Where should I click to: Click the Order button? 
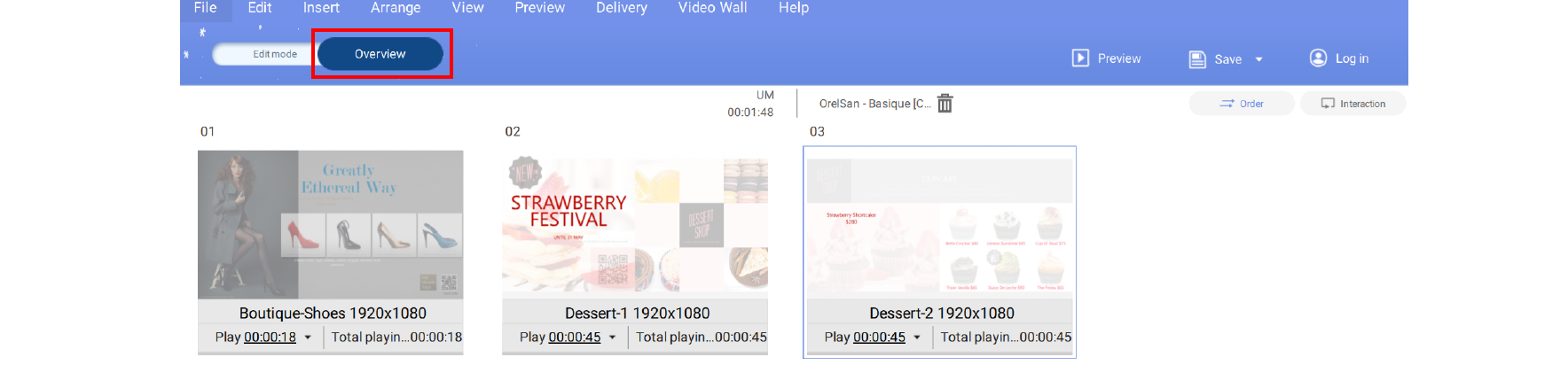(x=1242, y=104)
